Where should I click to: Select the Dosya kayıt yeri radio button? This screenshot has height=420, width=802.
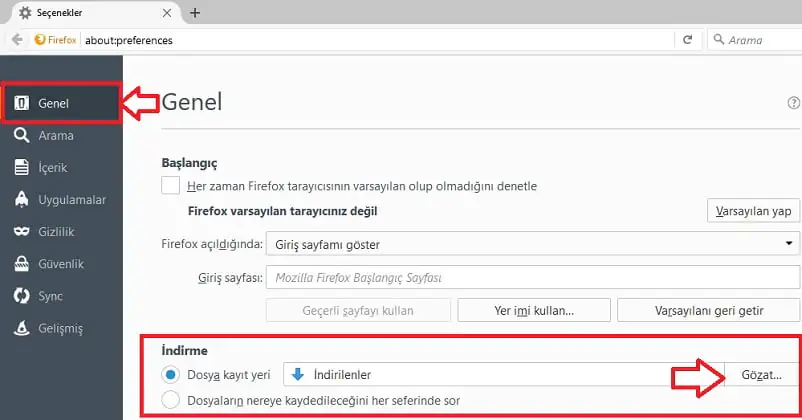click(170, 375)
